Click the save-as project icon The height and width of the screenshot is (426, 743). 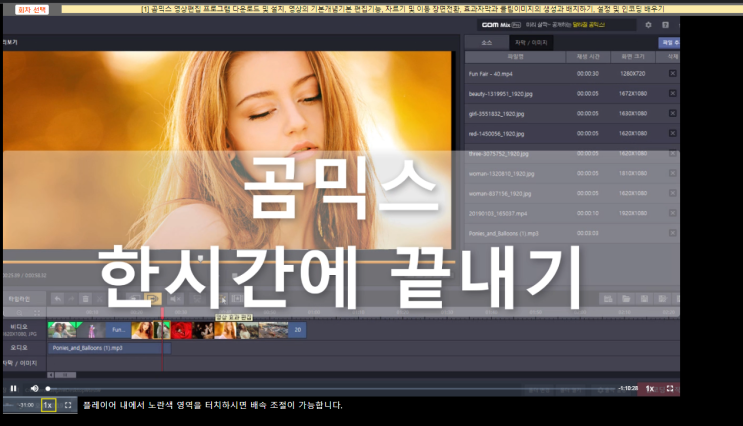(x=662, y=299)
